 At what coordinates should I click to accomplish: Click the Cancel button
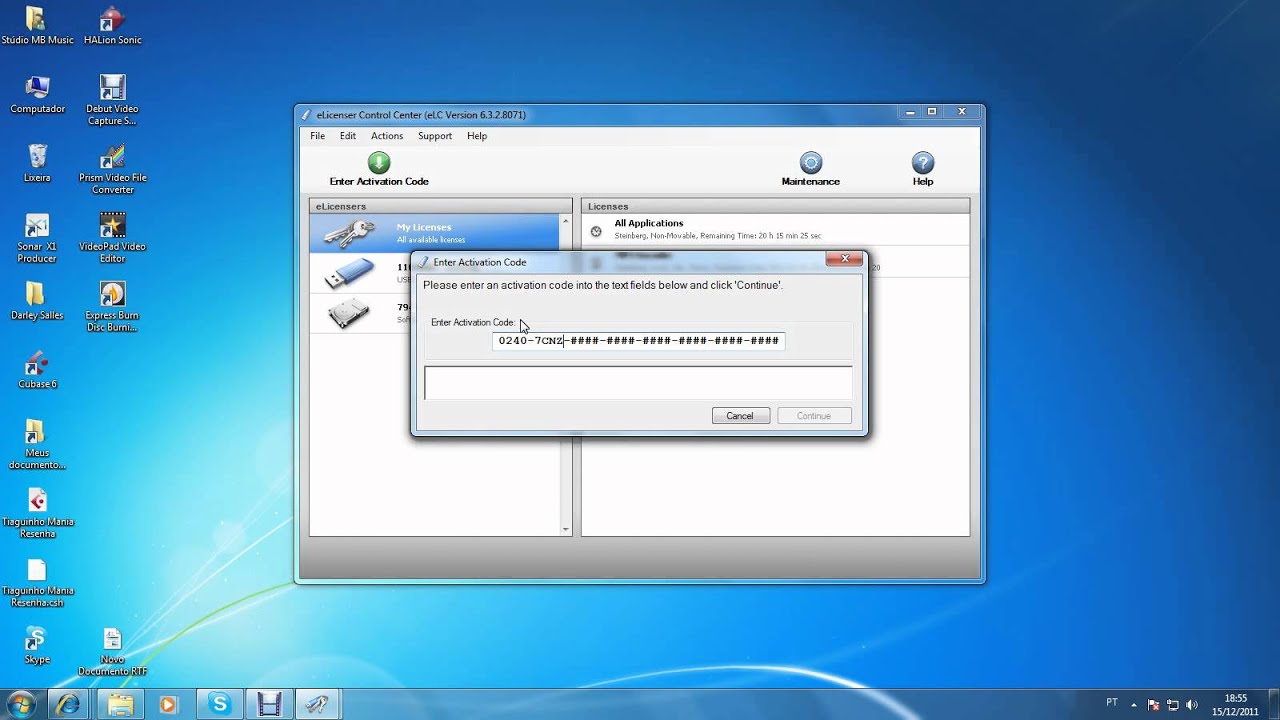pyautogui.click(x=740, y=416)
